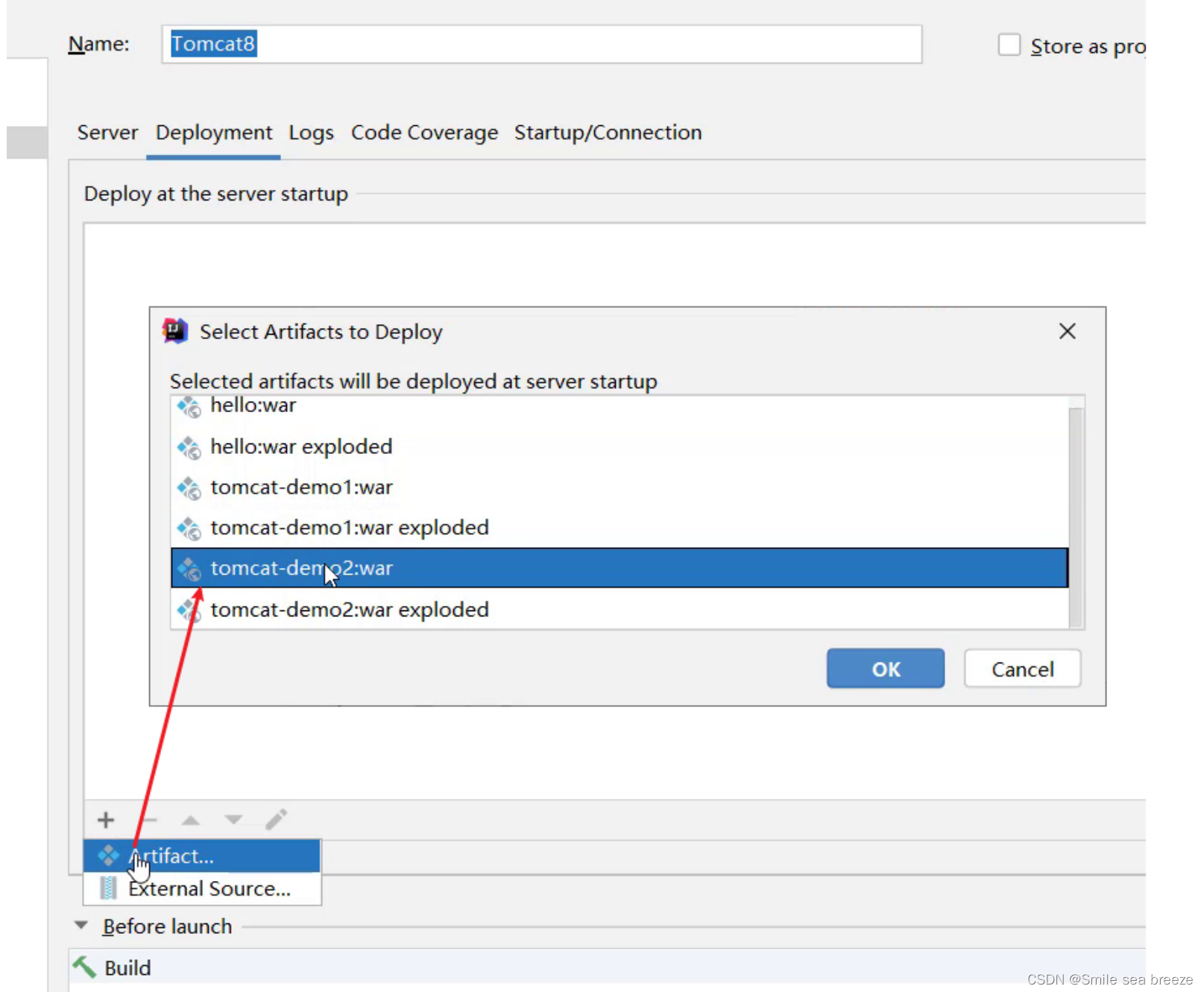Image resolution: width=1204 pixels, height=992 pixels.
Task: Click the tomcat-demo2:war exploded artifact icon
Action: point(189,610)
